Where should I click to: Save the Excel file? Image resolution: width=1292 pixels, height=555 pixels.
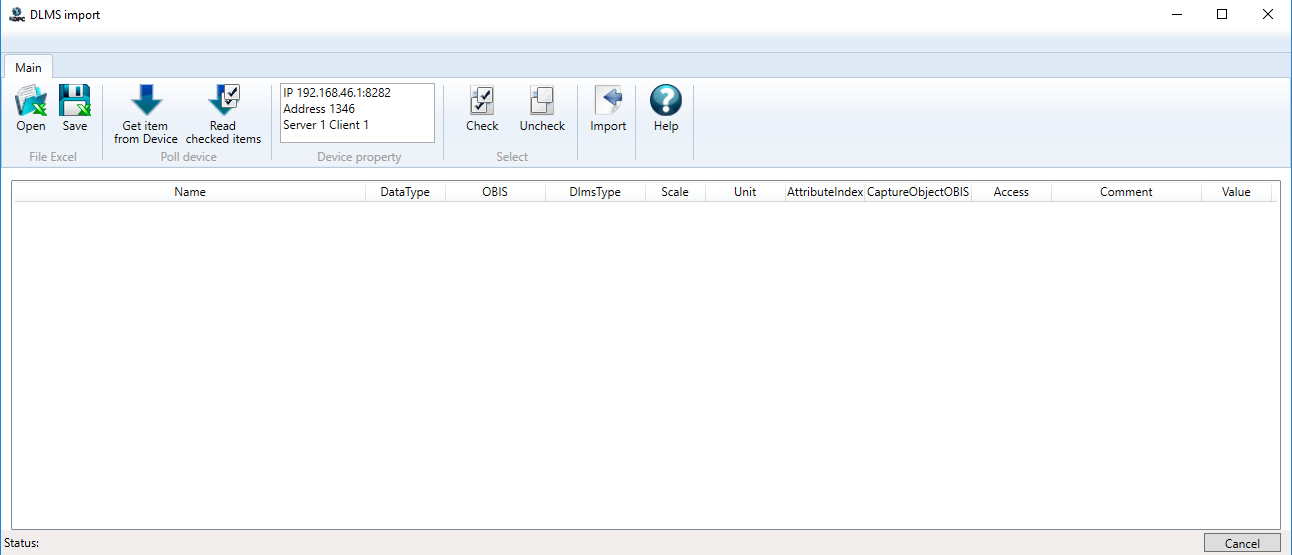[x=75, y=109]
